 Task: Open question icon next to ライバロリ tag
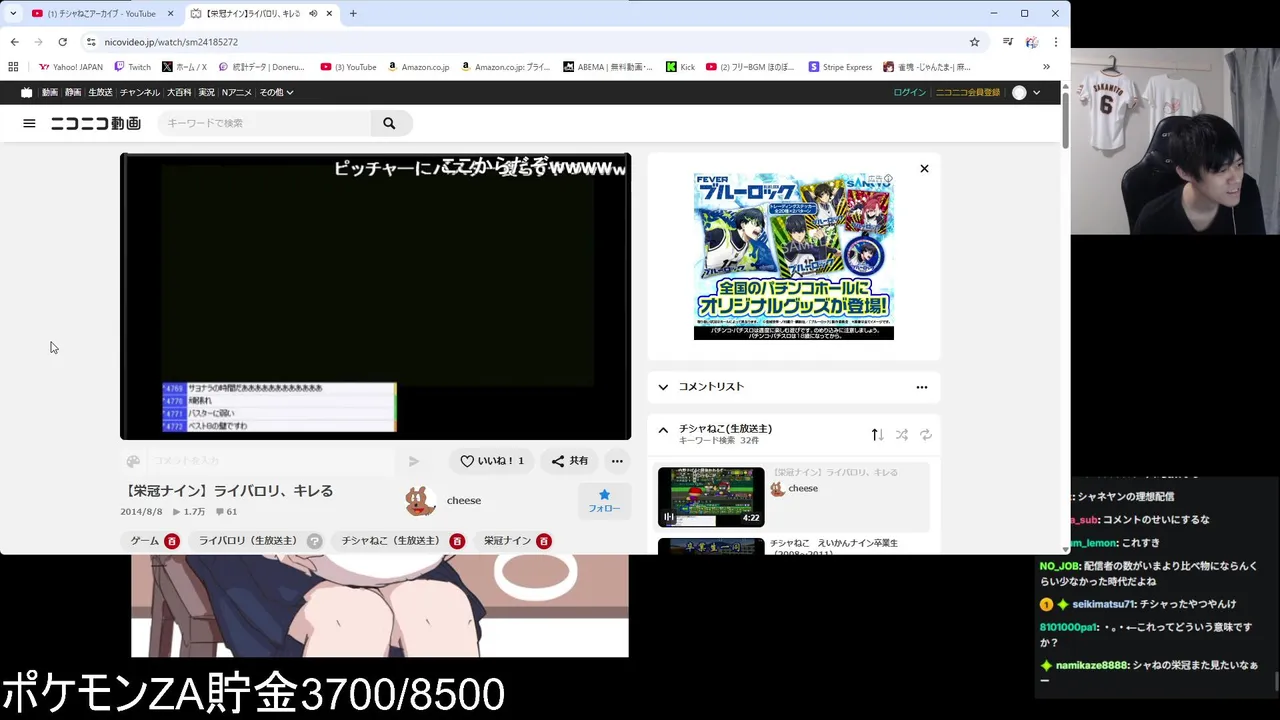[x=315, y=541]
